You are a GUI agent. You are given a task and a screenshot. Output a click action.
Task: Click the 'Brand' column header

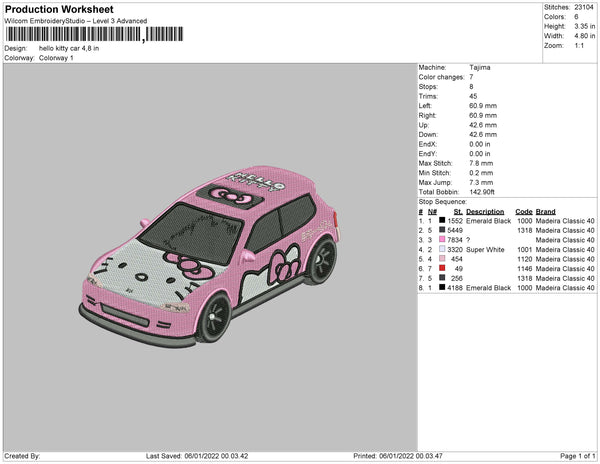click(545, 212)
